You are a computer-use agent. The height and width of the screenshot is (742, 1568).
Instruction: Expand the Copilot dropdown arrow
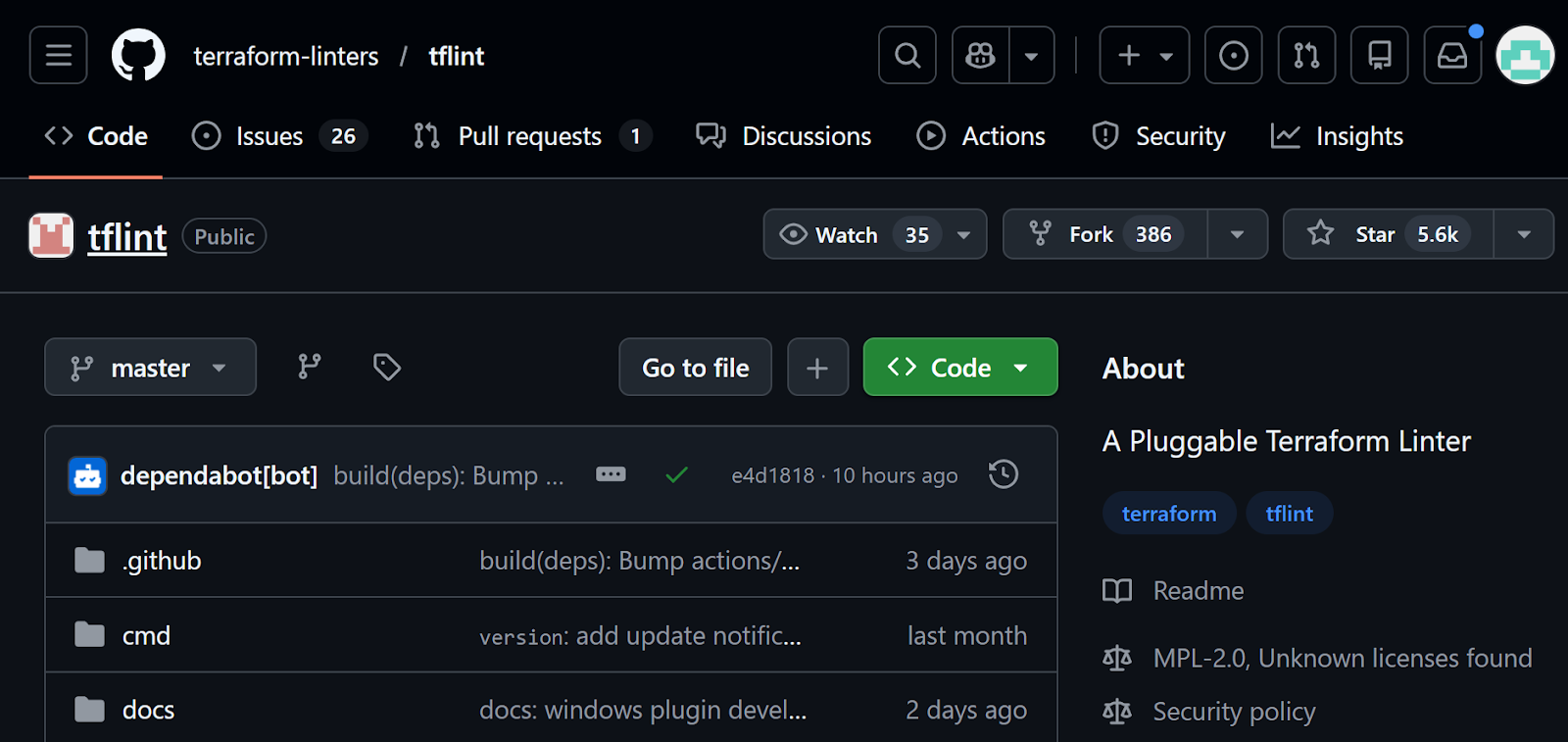pyautogui.click(x=1032, y=55)
